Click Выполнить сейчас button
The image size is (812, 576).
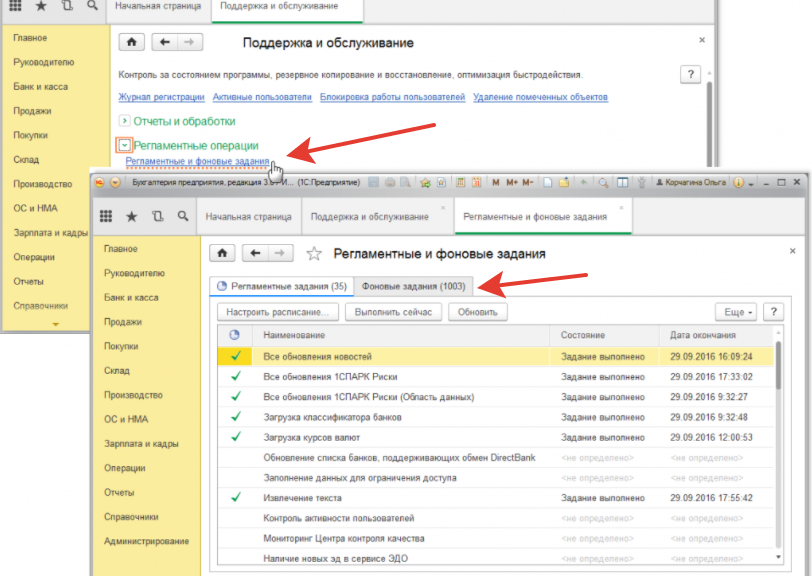393,312
